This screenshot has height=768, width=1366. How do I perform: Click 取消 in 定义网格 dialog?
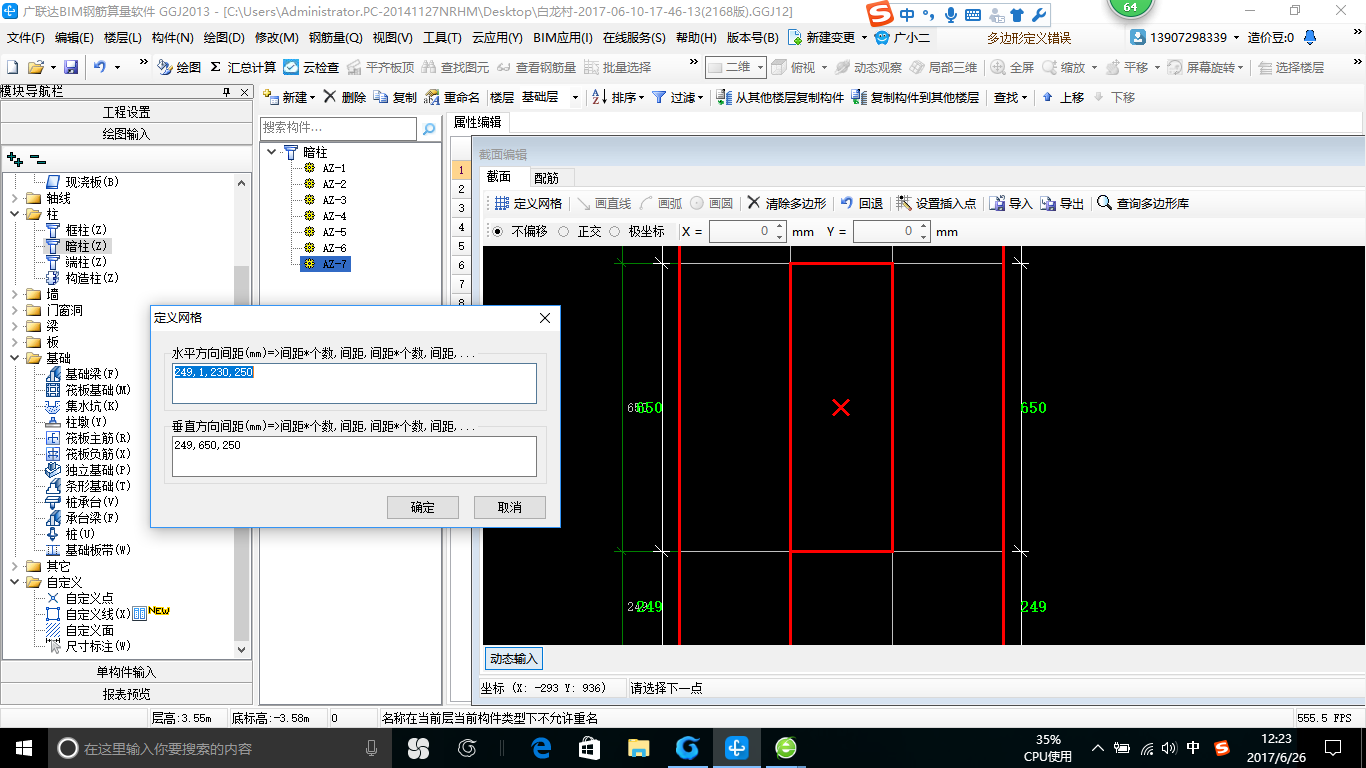pyautogui.click(x=510, y=507)
